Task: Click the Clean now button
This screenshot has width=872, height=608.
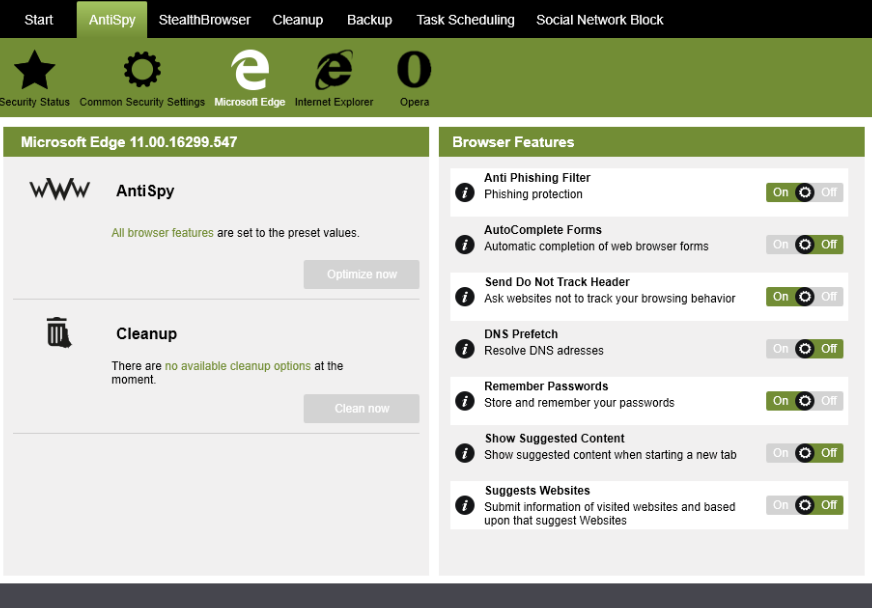Action: 361,408
